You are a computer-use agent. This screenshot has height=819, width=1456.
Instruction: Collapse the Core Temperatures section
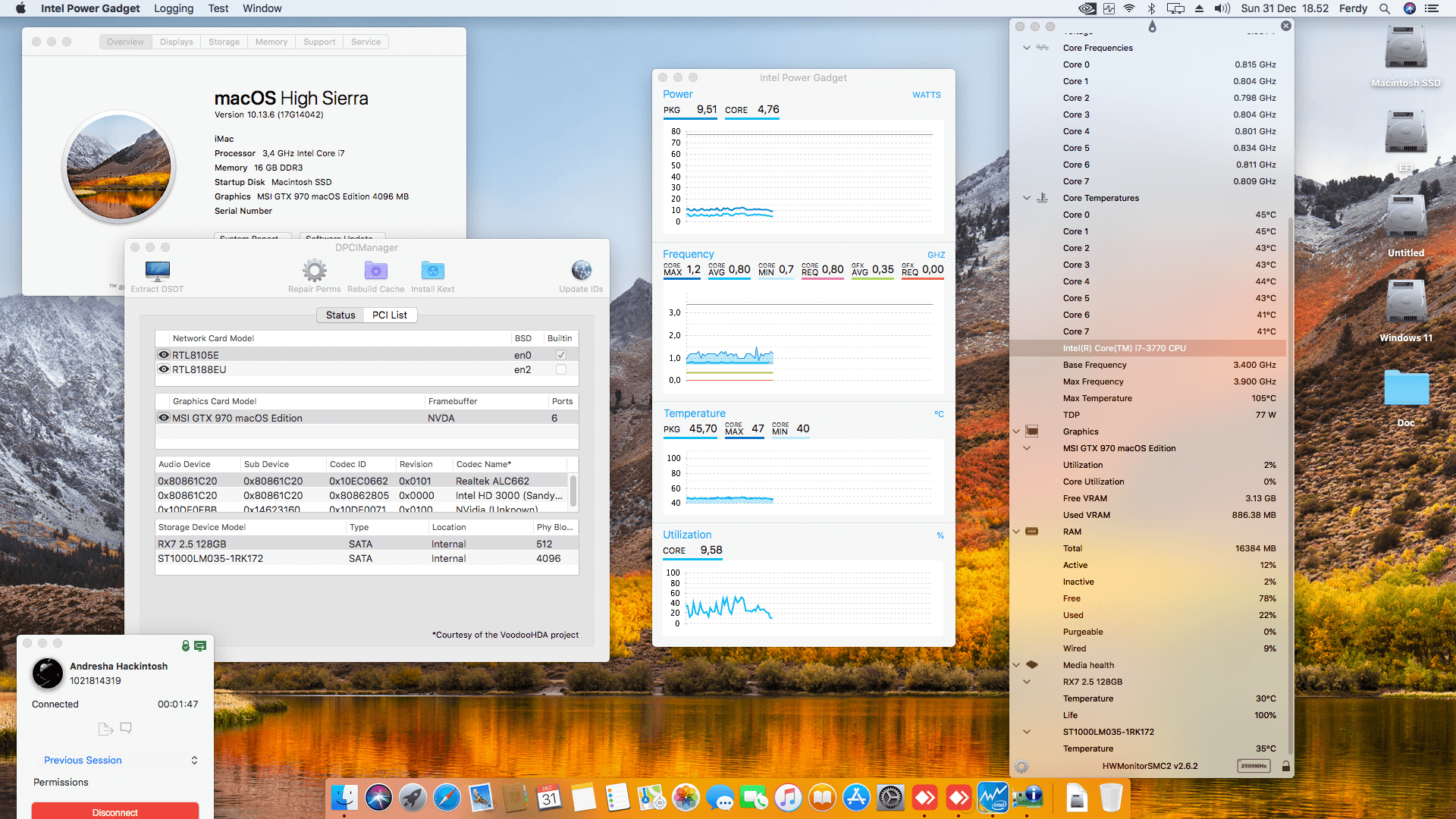pos(1027,198)
